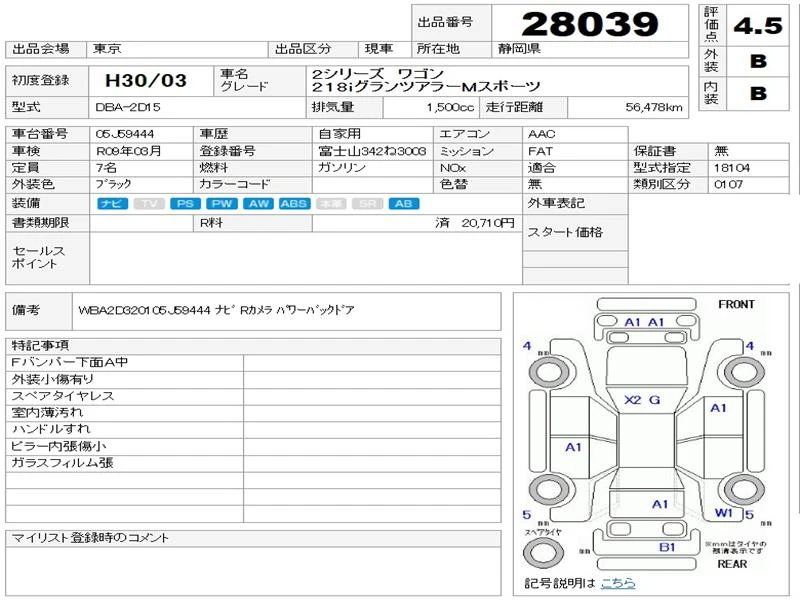The image size is (800, 600).
Task: Toggle the greyed-out TV badge
Action: click(148, 204)
